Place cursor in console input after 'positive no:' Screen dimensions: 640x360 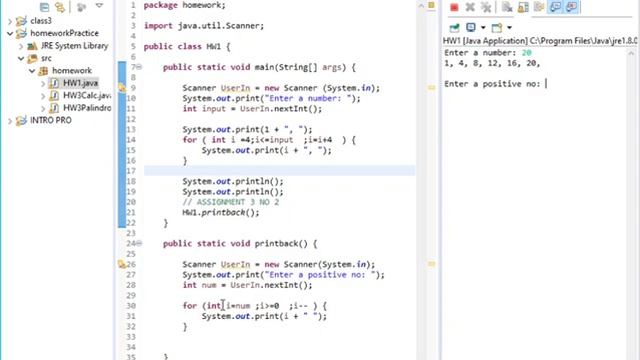(x=546, y=84)
